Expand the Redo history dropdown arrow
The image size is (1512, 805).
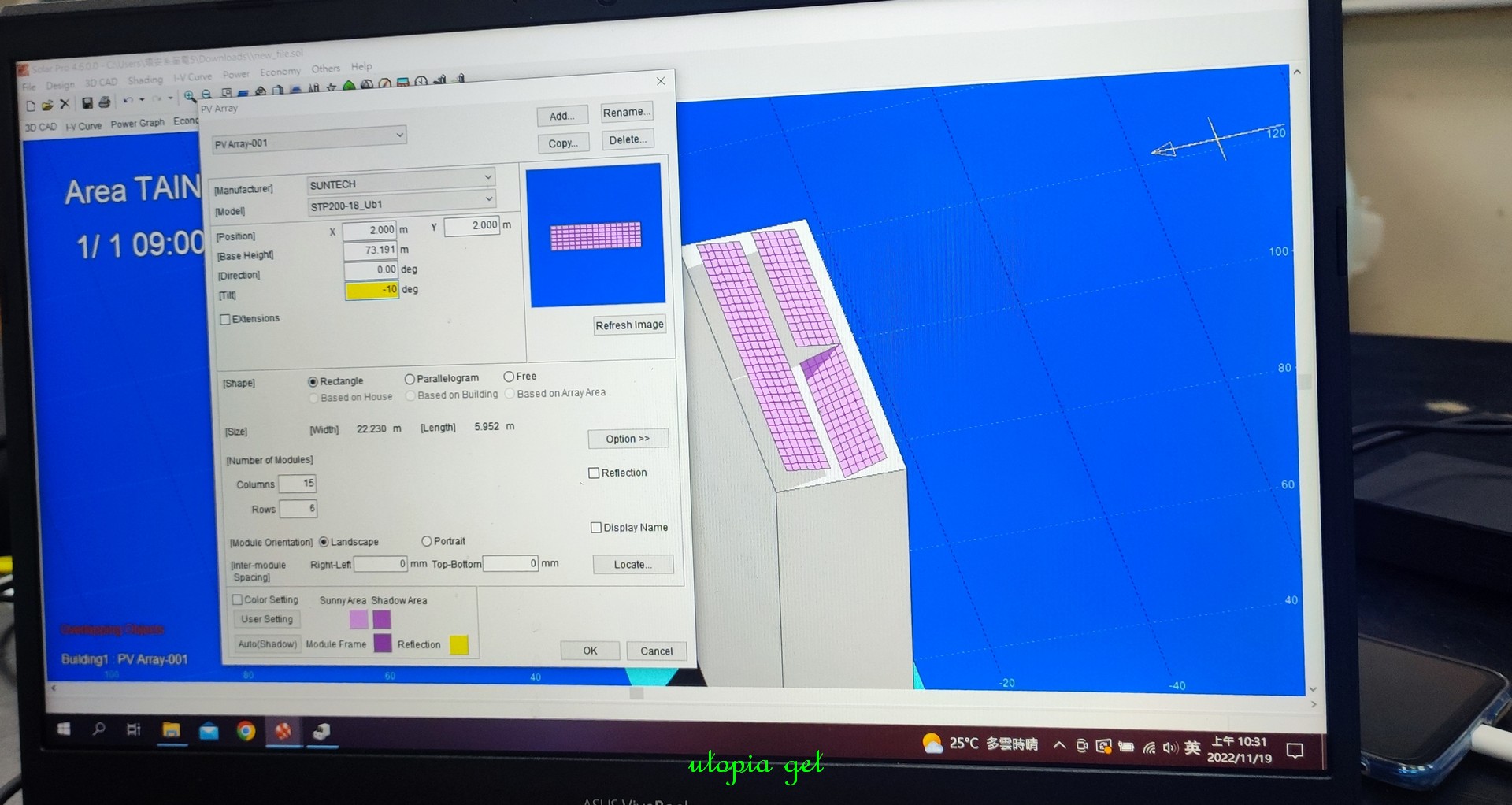click(x=170, y=98)
